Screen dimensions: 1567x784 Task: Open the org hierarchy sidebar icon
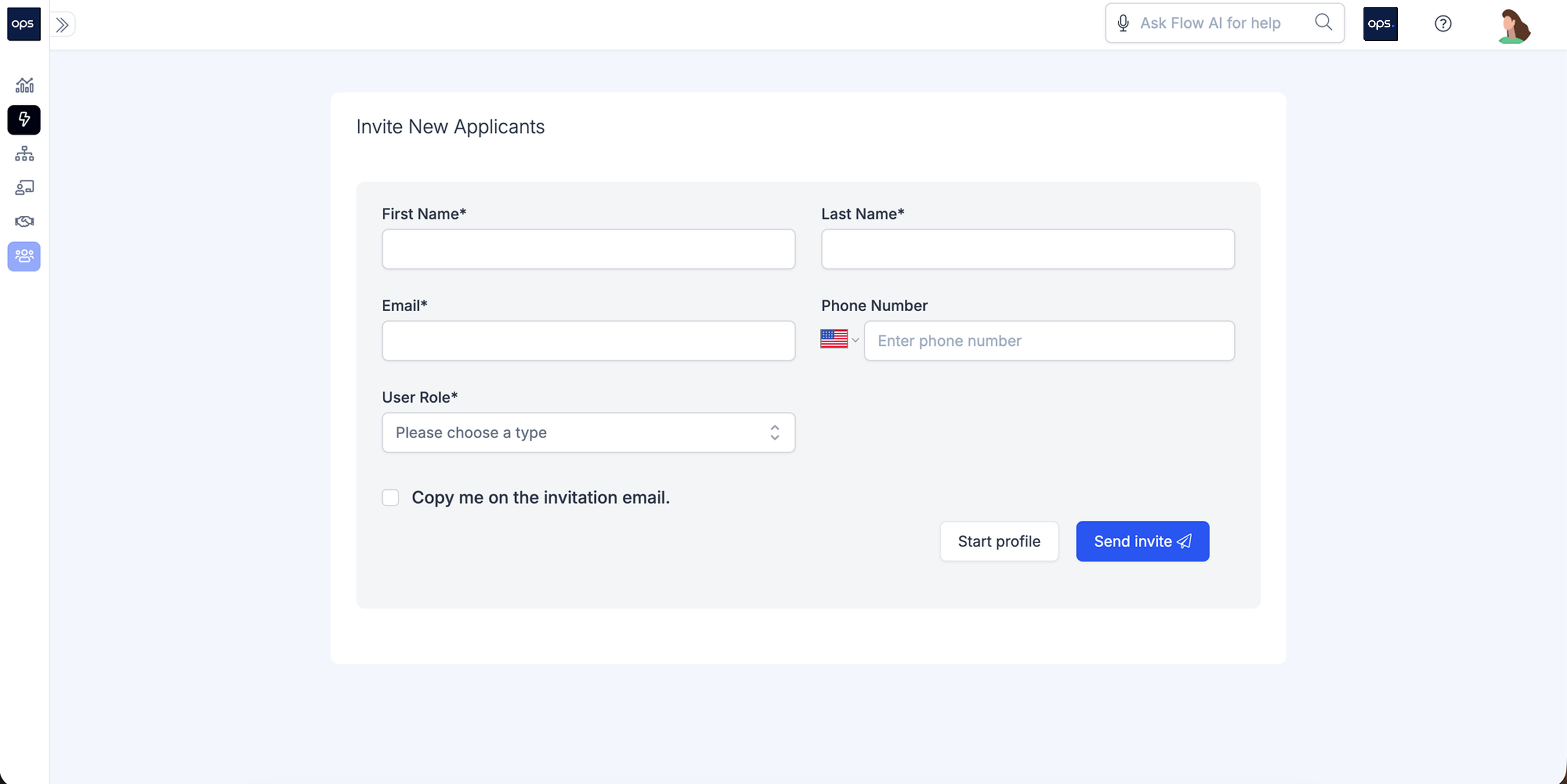(x=24, y=153)
